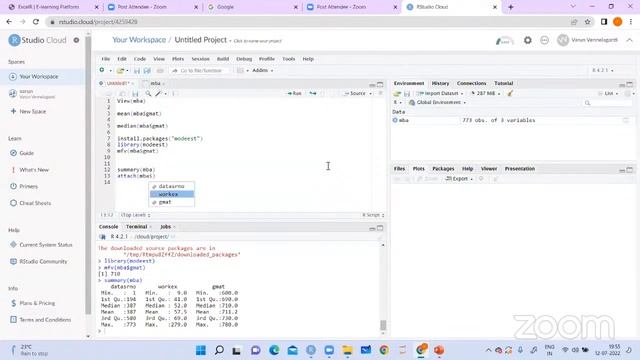
Task: Click the print icon in the main toolbar
Action: pos(160,71)
